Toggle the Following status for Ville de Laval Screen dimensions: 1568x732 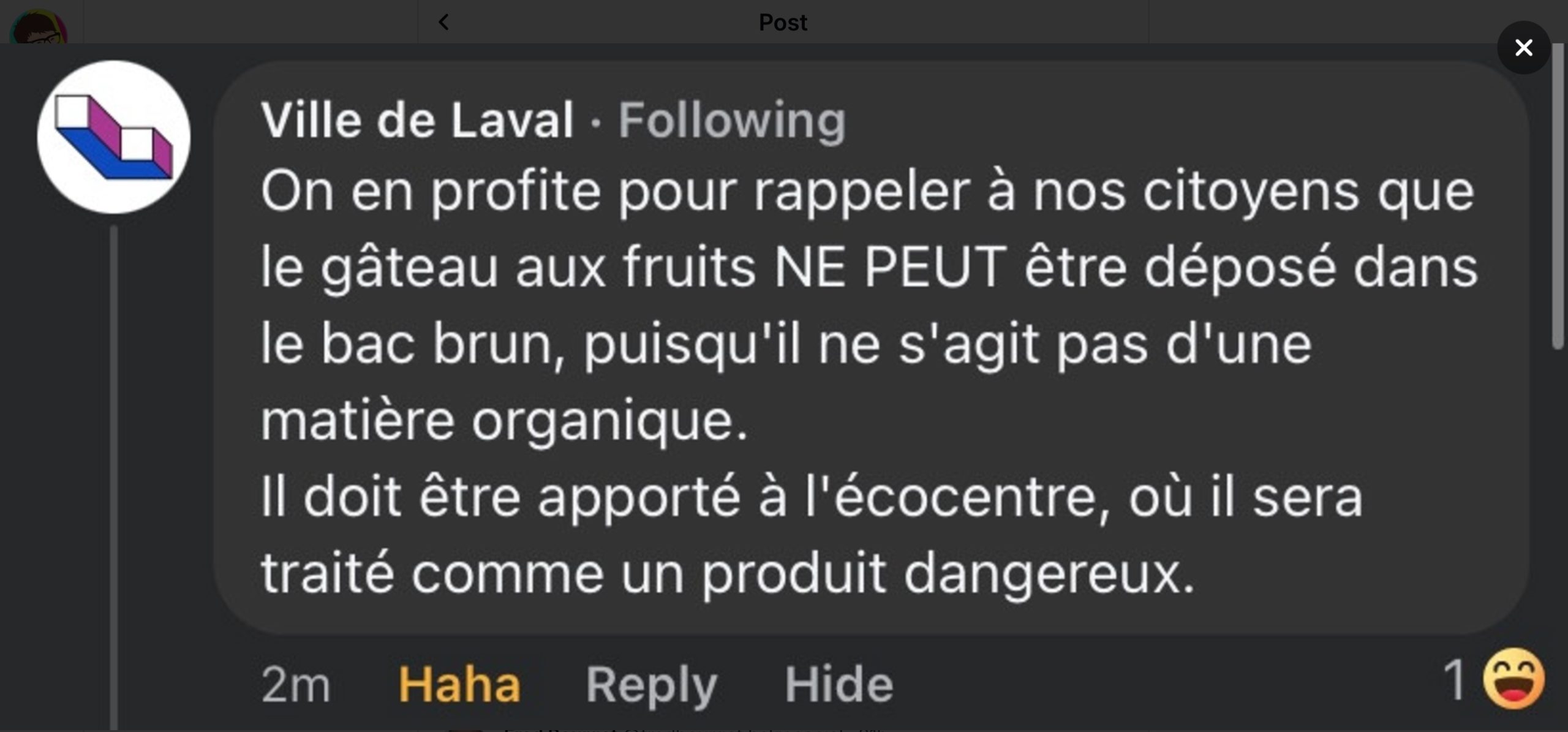coord(732,120)
